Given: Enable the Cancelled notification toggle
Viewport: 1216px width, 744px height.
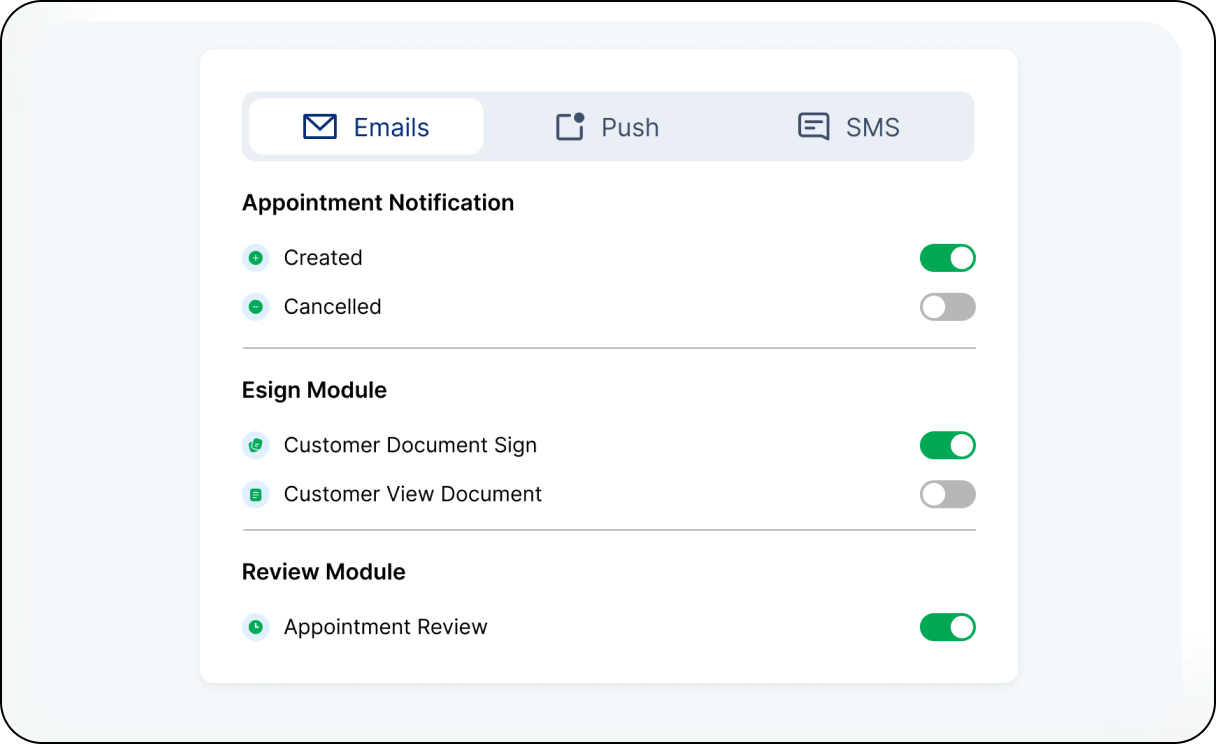Looking at the screenshot, I should (947, 307).
